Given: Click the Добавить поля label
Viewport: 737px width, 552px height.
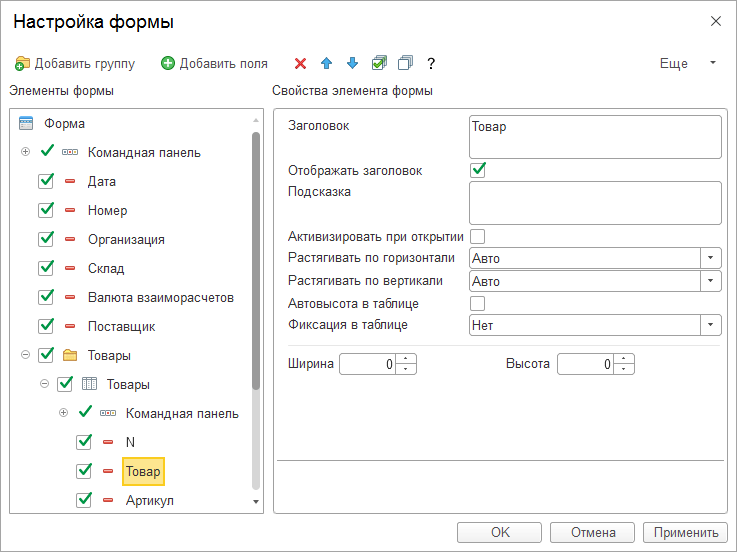Looking at the screenshot, I should (x=223, y=63).
